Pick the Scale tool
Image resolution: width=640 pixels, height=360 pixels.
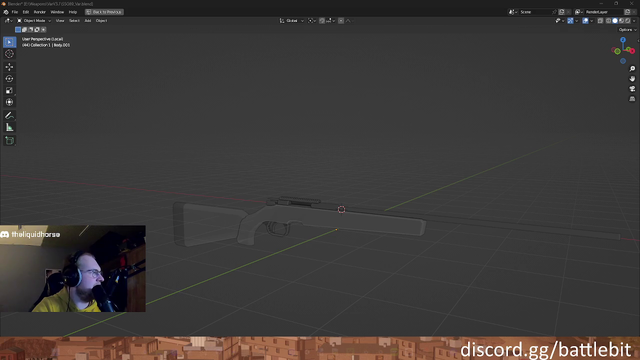click(x=9, y=91)
